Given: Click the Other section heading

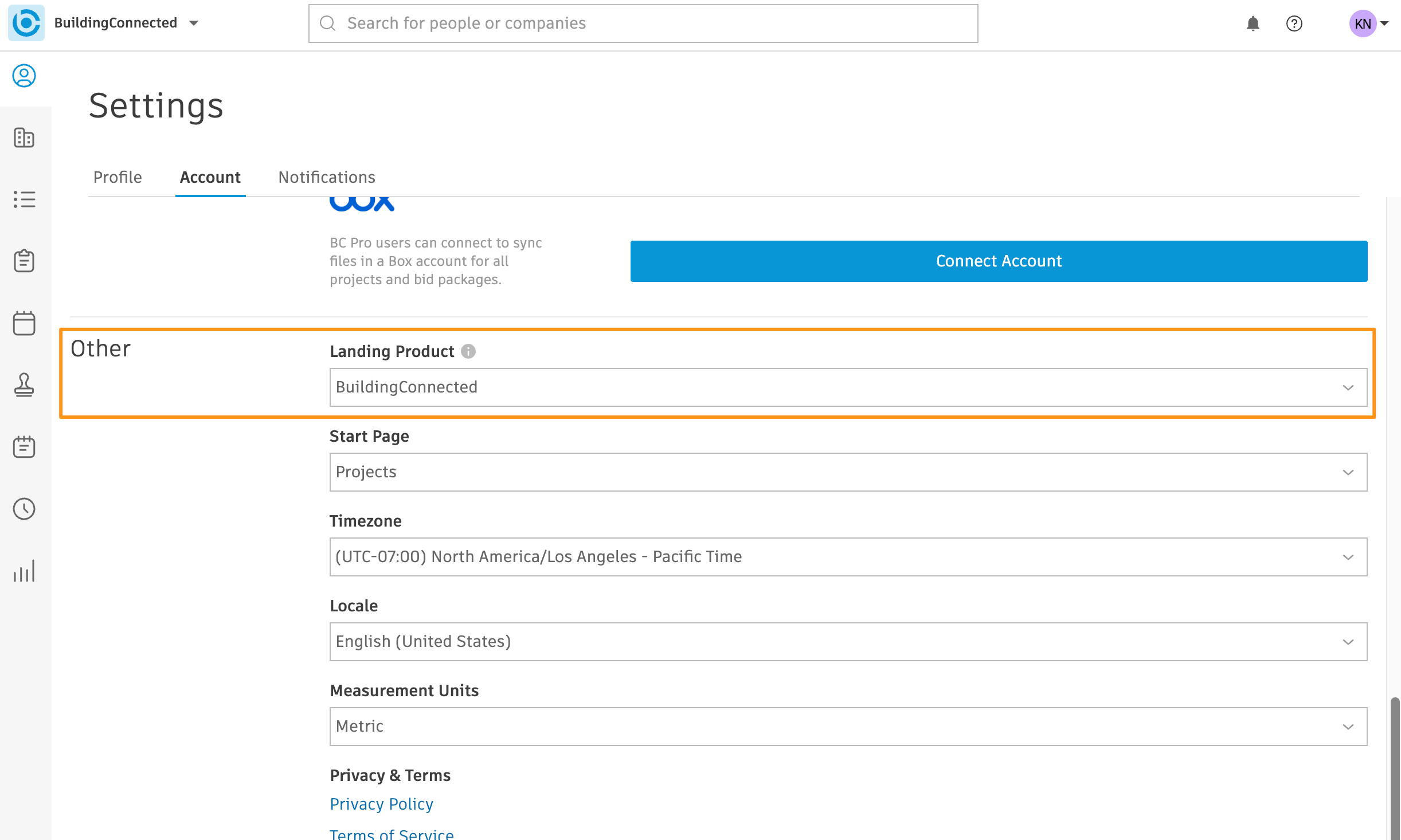Looking at the screenshot, I should (x=101, y=348).
